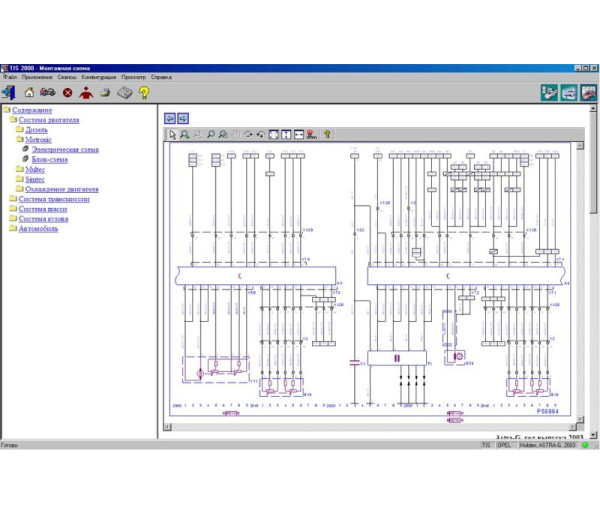600x515 pixels.
Task: Open the Файл menu
Action: (x=10, y=77)
